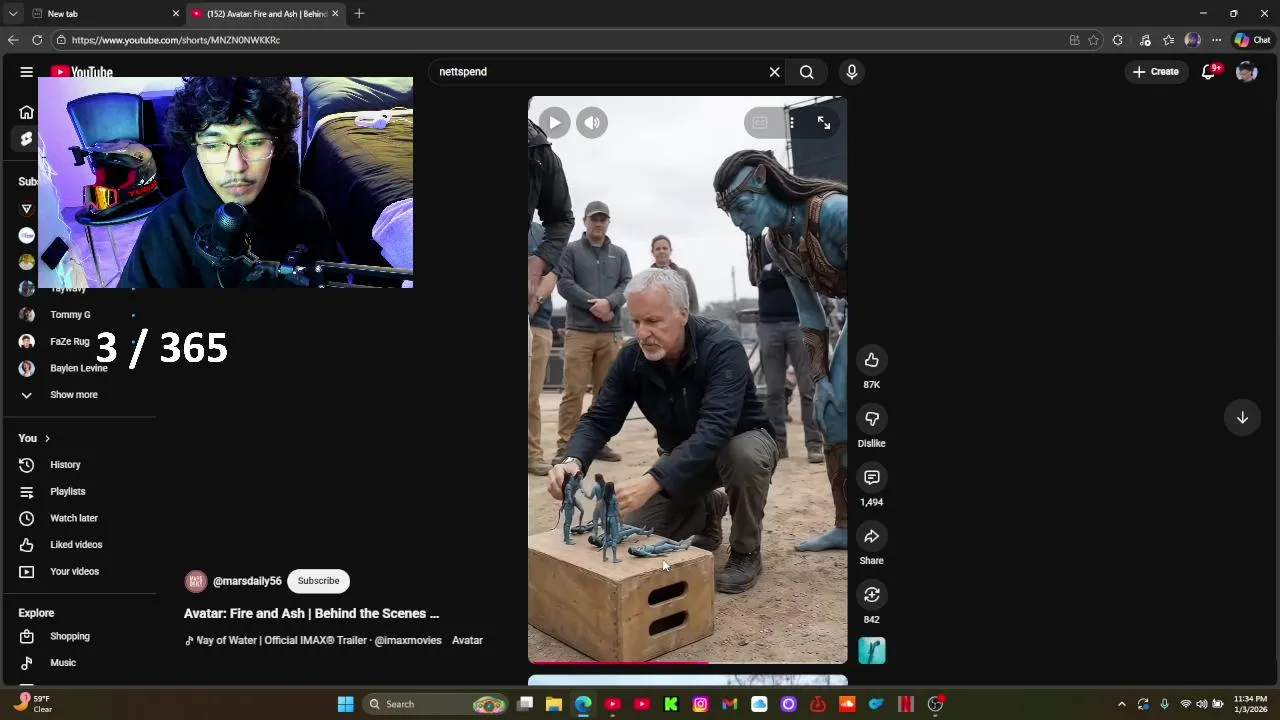
Task: Seek using the red progress bar
Action: (687, 662)
